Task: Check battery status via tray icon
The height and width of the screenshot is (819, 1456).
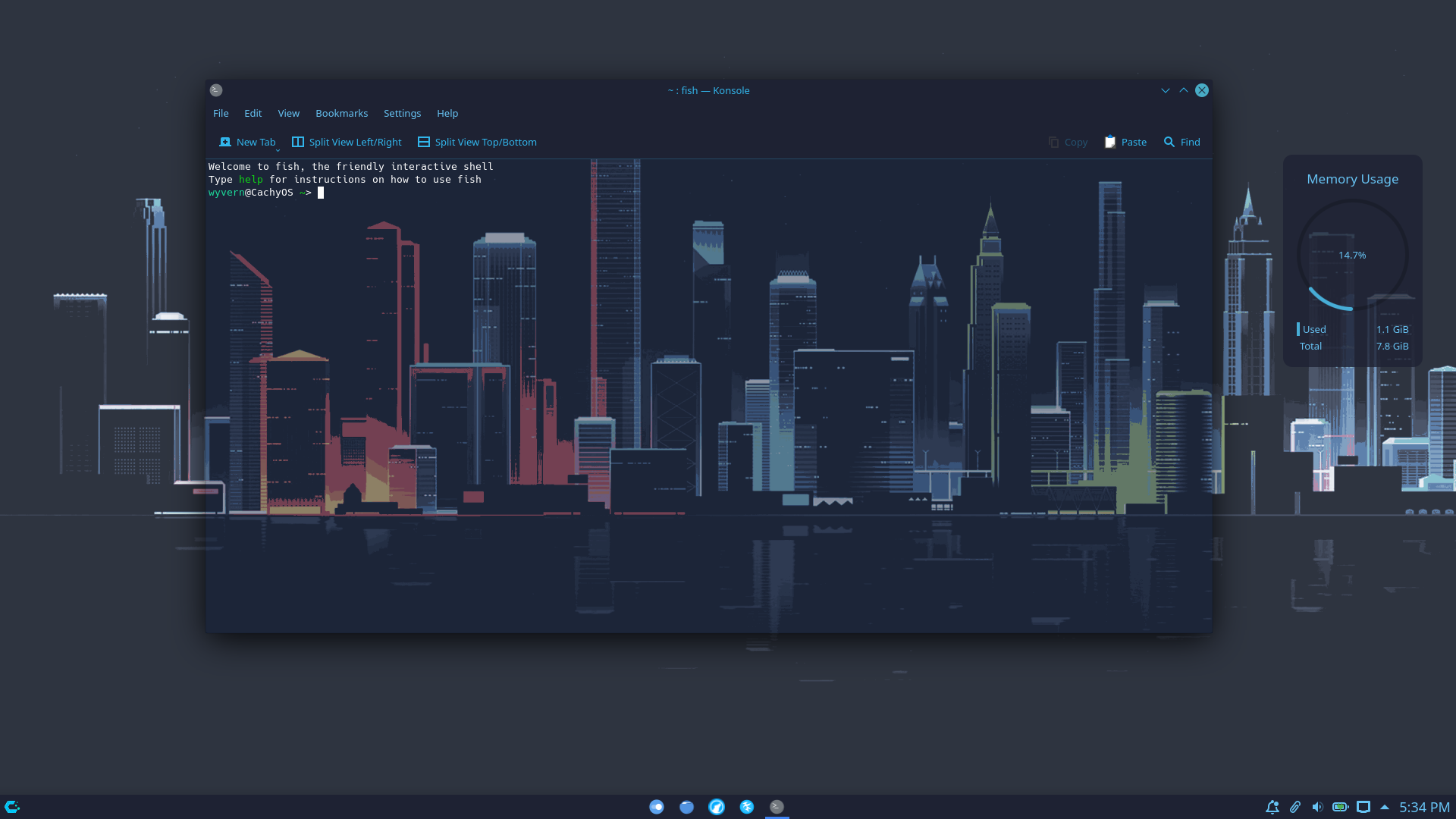Action: (1341, 807)
